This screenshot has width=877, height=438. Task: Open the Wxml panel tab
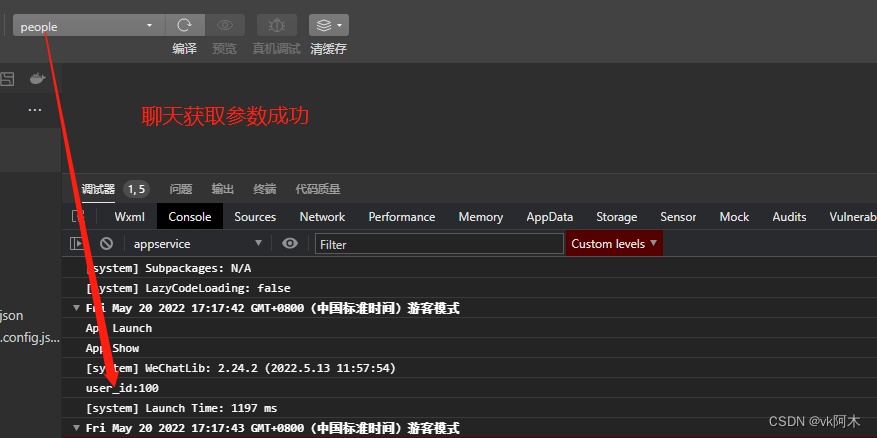tap(130, 216)
